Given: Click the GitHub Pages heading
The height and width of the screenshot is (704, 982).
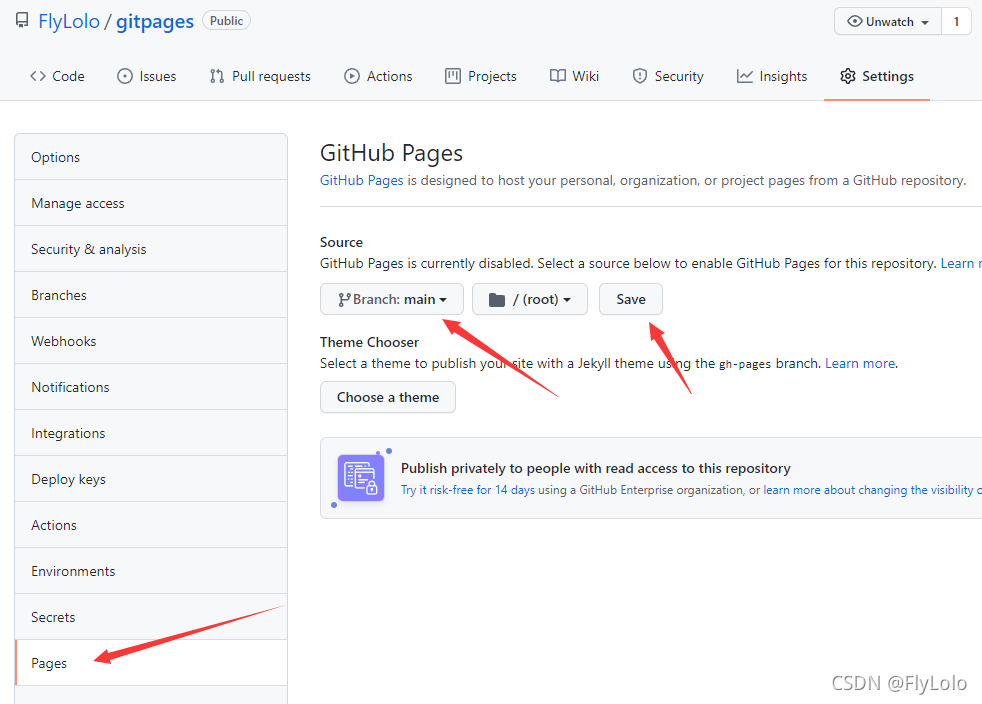Looking at the screenshot, I should 391,153.
